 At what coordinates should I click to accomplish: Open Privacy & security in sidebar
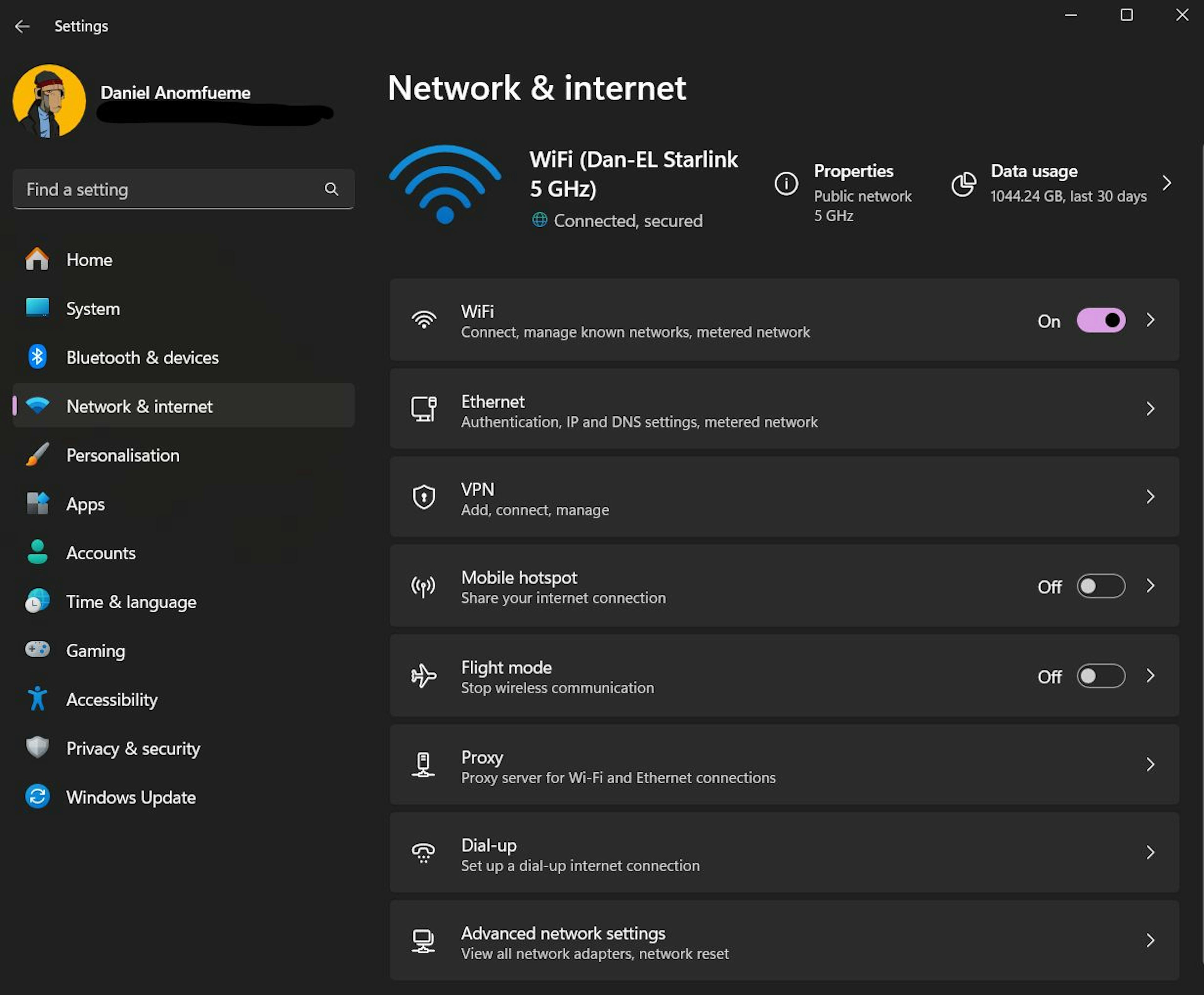click(133, 749)
